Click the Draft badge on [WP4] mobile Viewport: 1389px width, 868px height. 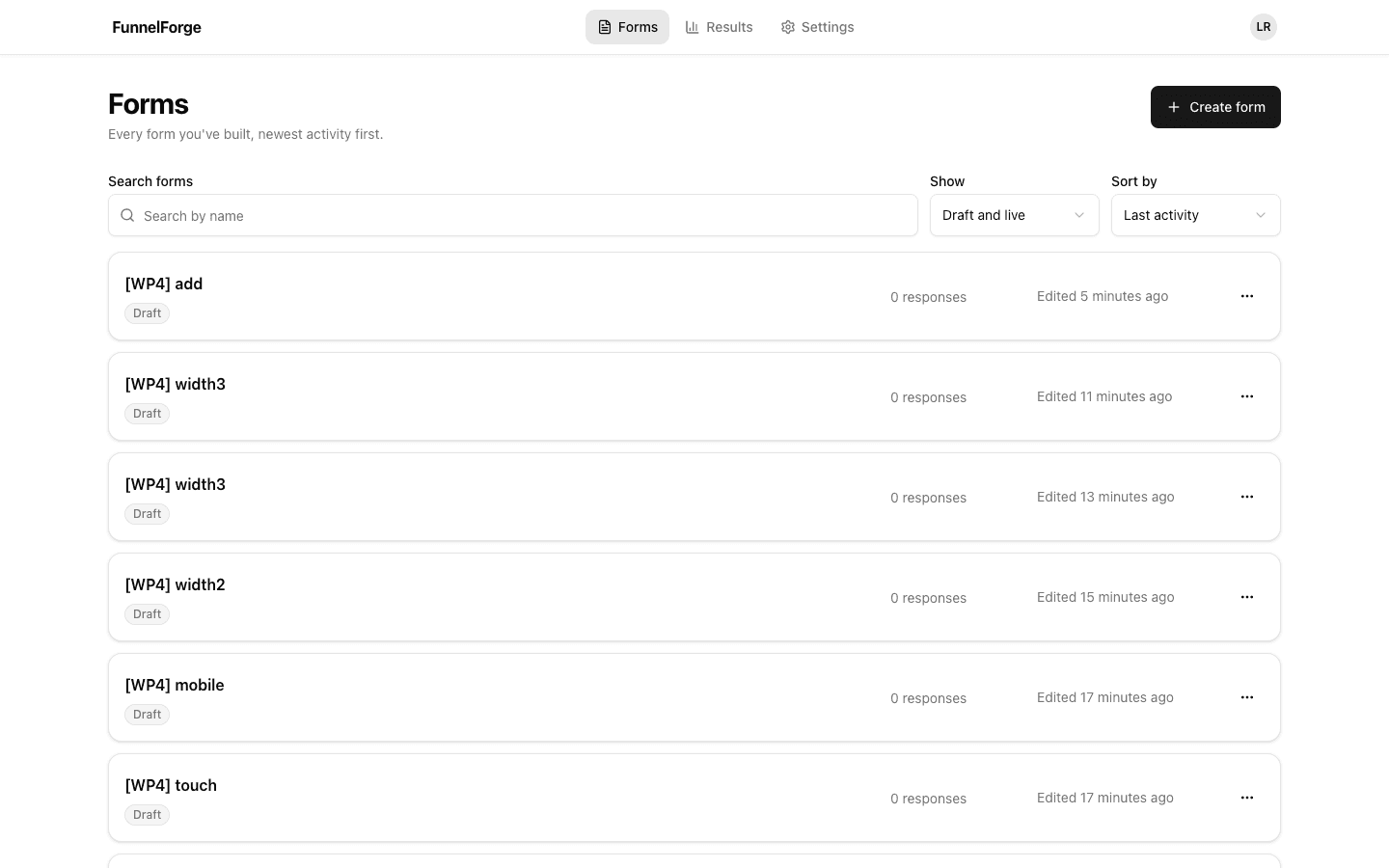[147, 715]
